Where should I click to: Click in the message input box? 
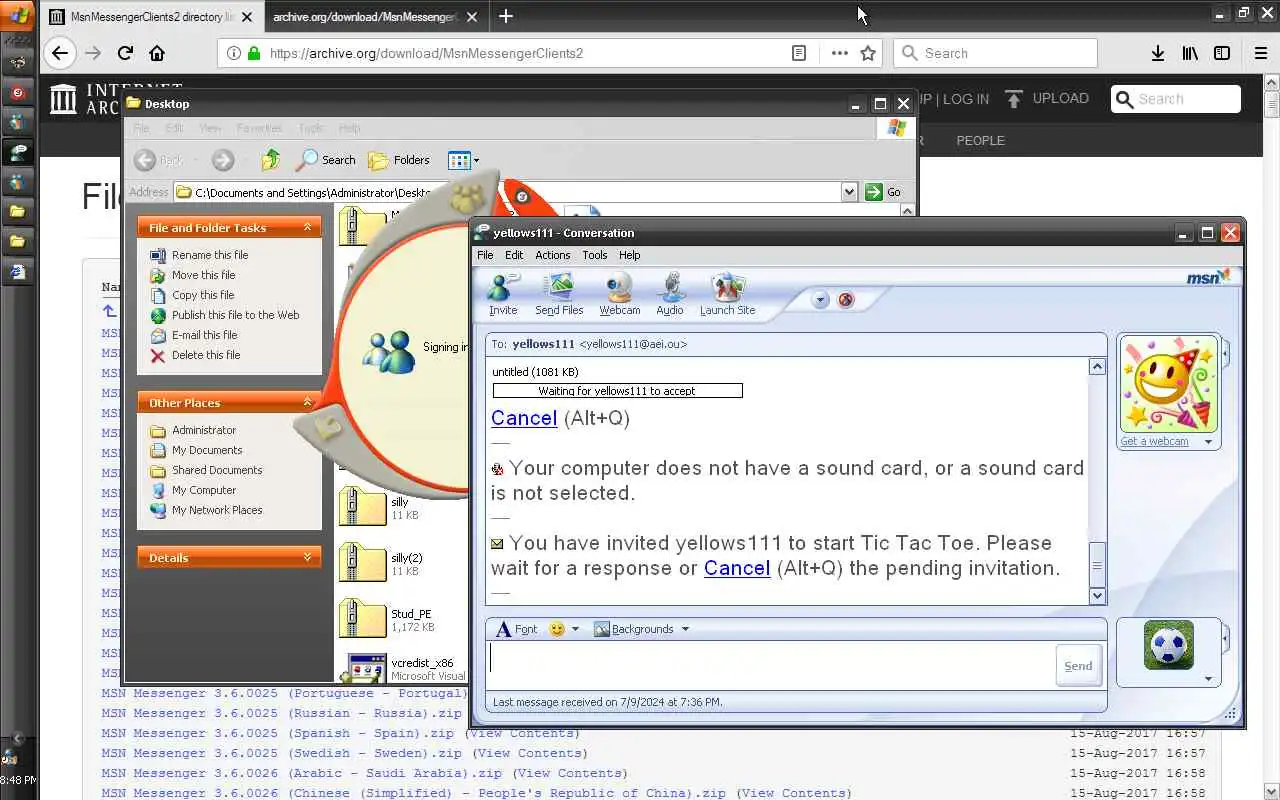(771, 665)
